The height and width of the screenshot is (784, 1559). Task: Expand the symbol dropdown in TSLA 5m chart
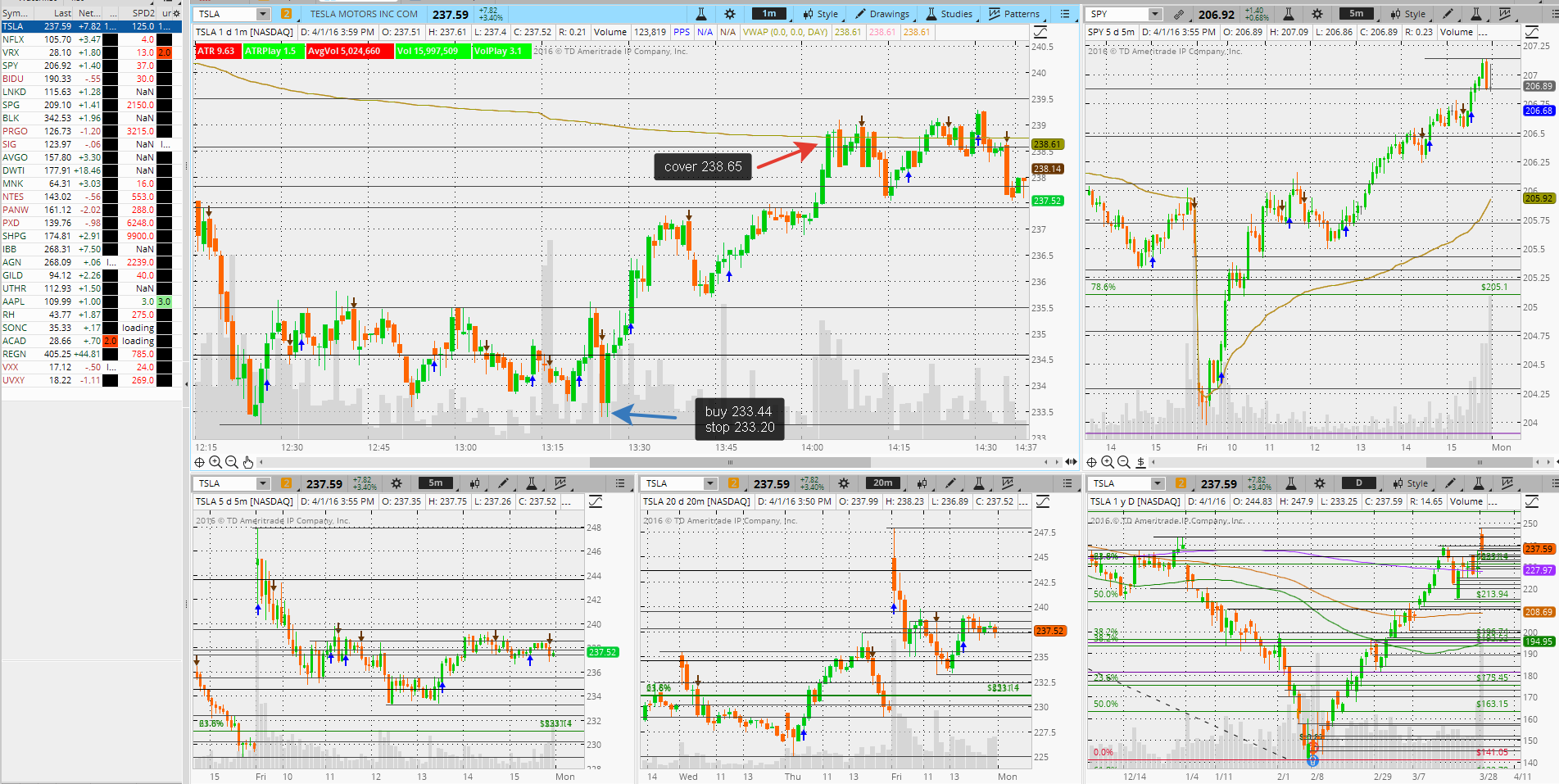tap(263, 483)
